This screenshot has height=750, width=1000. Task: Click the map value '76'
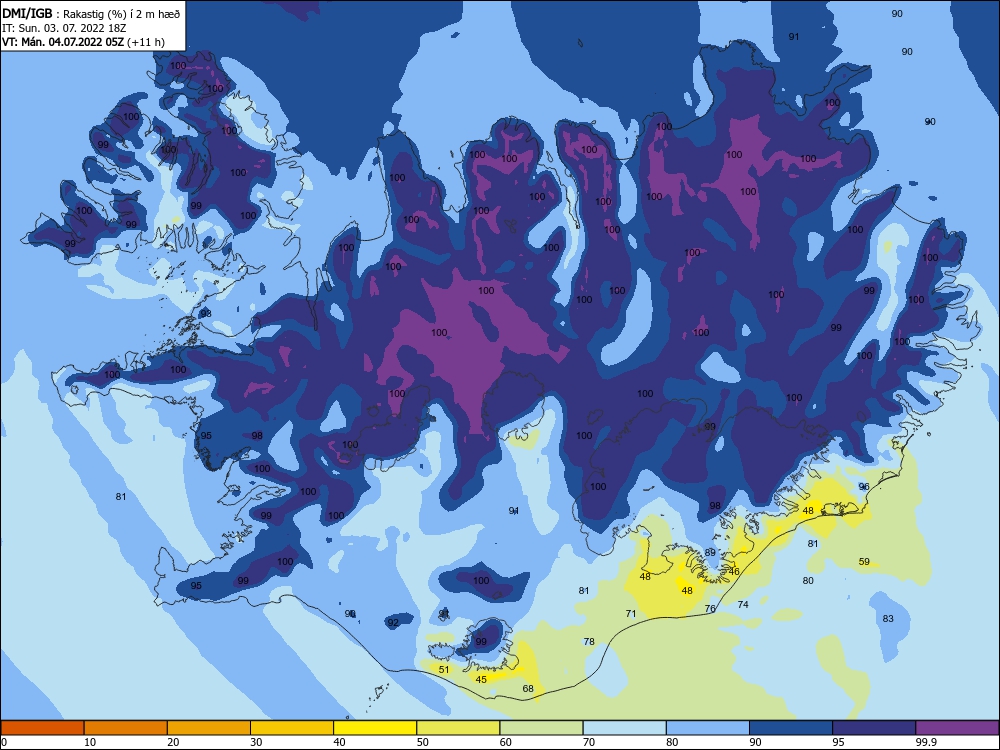click(x=710, y=608)
